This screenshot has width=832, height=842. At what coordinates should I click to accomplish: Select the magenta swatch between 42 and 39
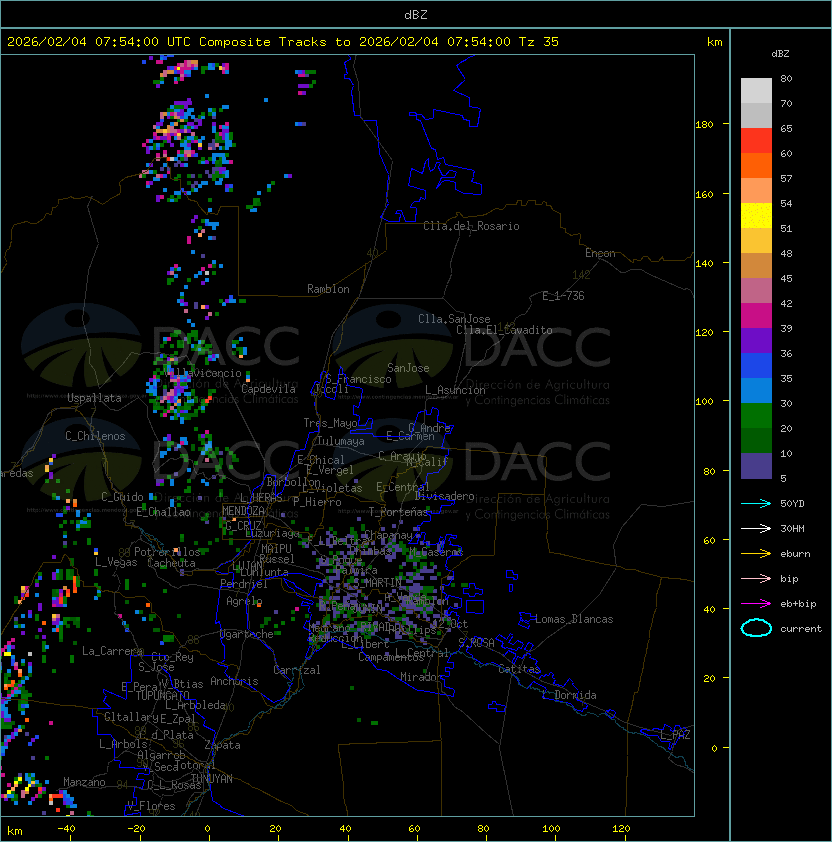pos(756,316)
